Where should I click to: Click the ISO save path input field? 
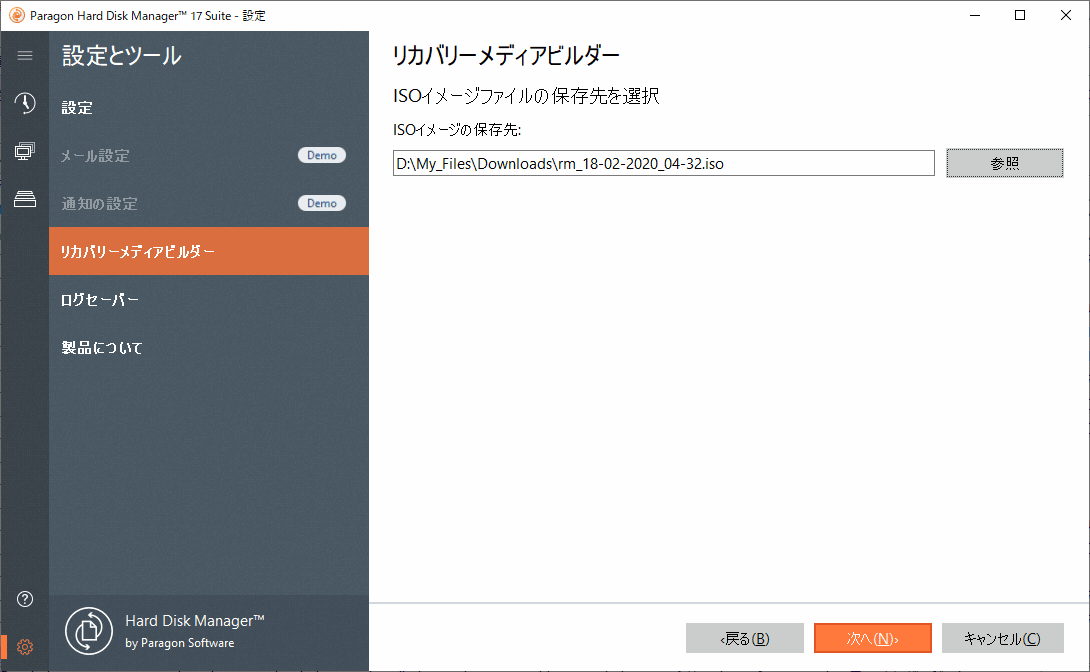pyautogui.click(x=663, y=162)
